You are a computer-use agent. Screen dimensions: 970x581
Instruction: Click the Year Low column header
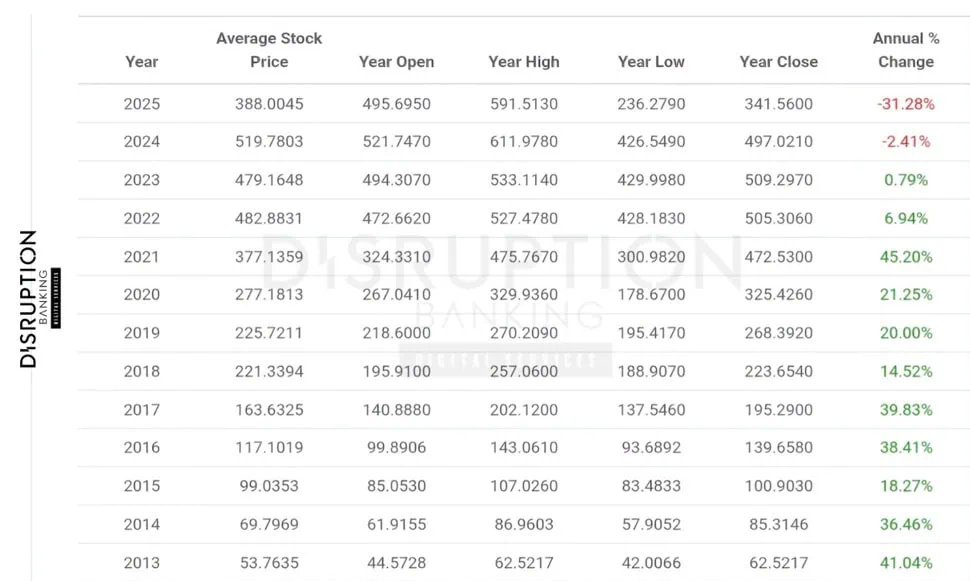point(651,62)
